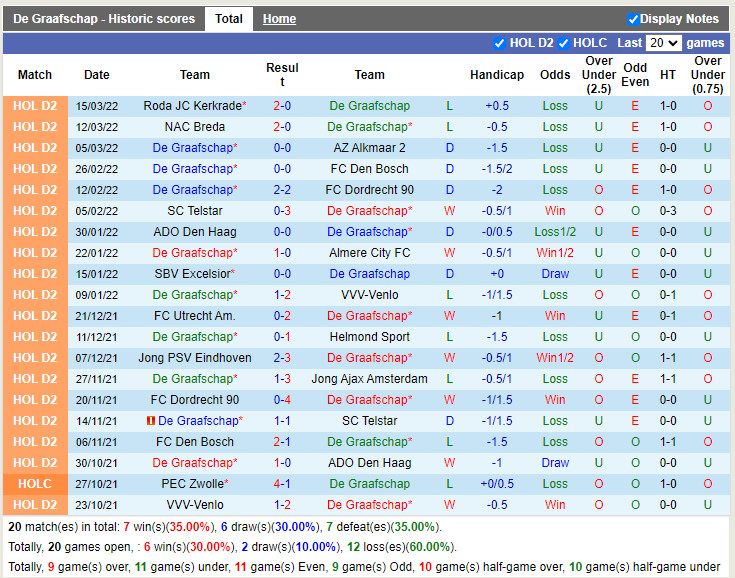The image size is (735, 578).
Task: Click the 0-4 result on 20/11/21
Action: tap(282, 400)
